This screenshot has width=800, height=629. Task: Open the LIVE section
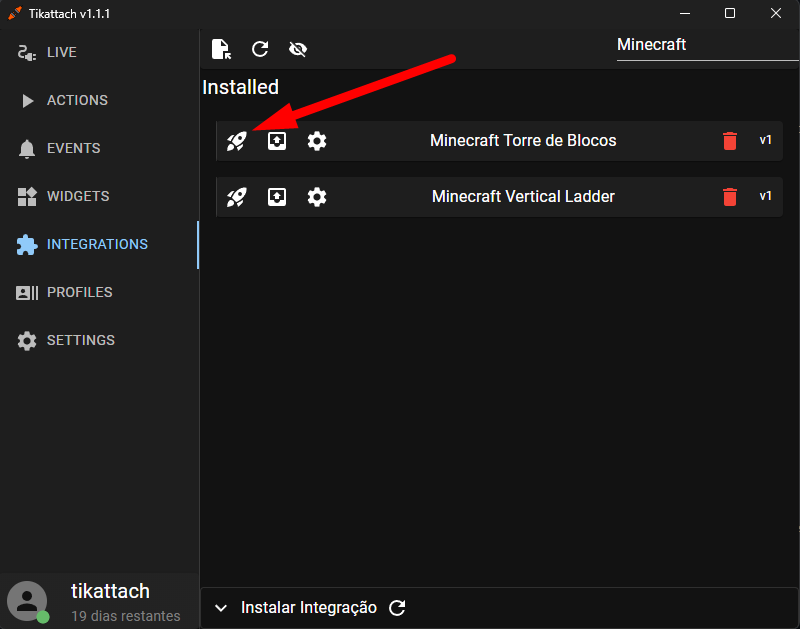[x=100, y=52]
